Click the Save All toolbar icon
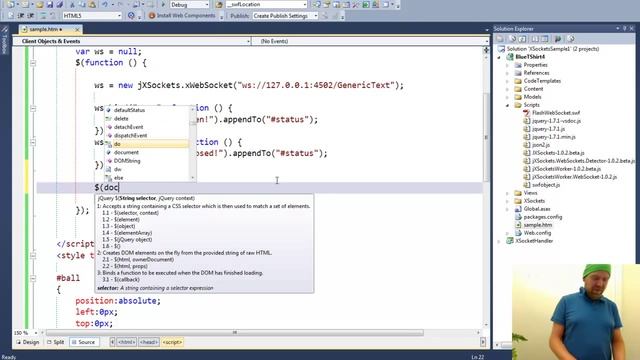 pos(60,4)
